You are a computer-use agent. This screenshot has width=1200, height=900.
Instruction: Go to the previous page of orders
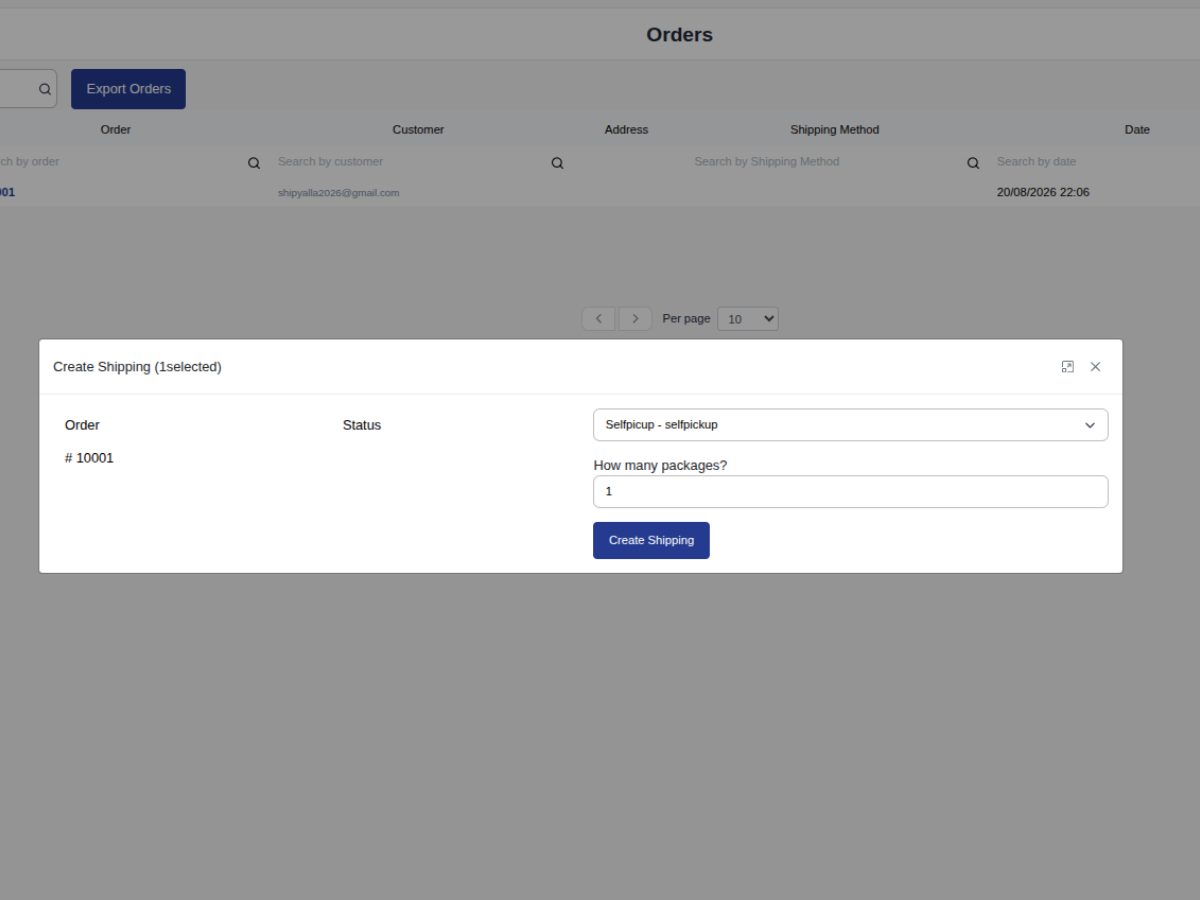[598, 319]
